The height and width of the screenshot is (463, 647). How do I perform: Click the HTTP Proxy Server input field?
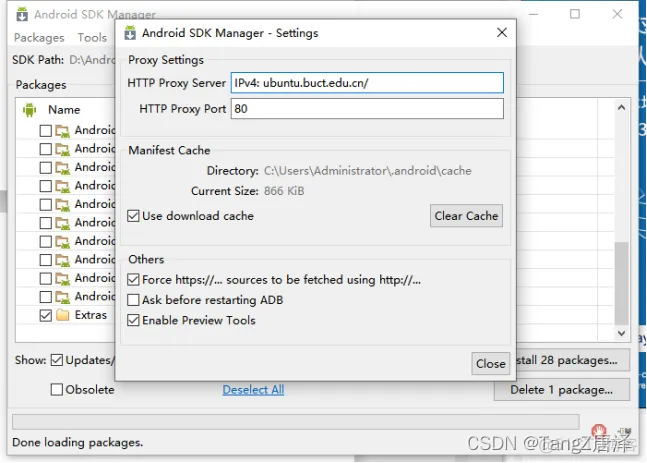(367, 83)
